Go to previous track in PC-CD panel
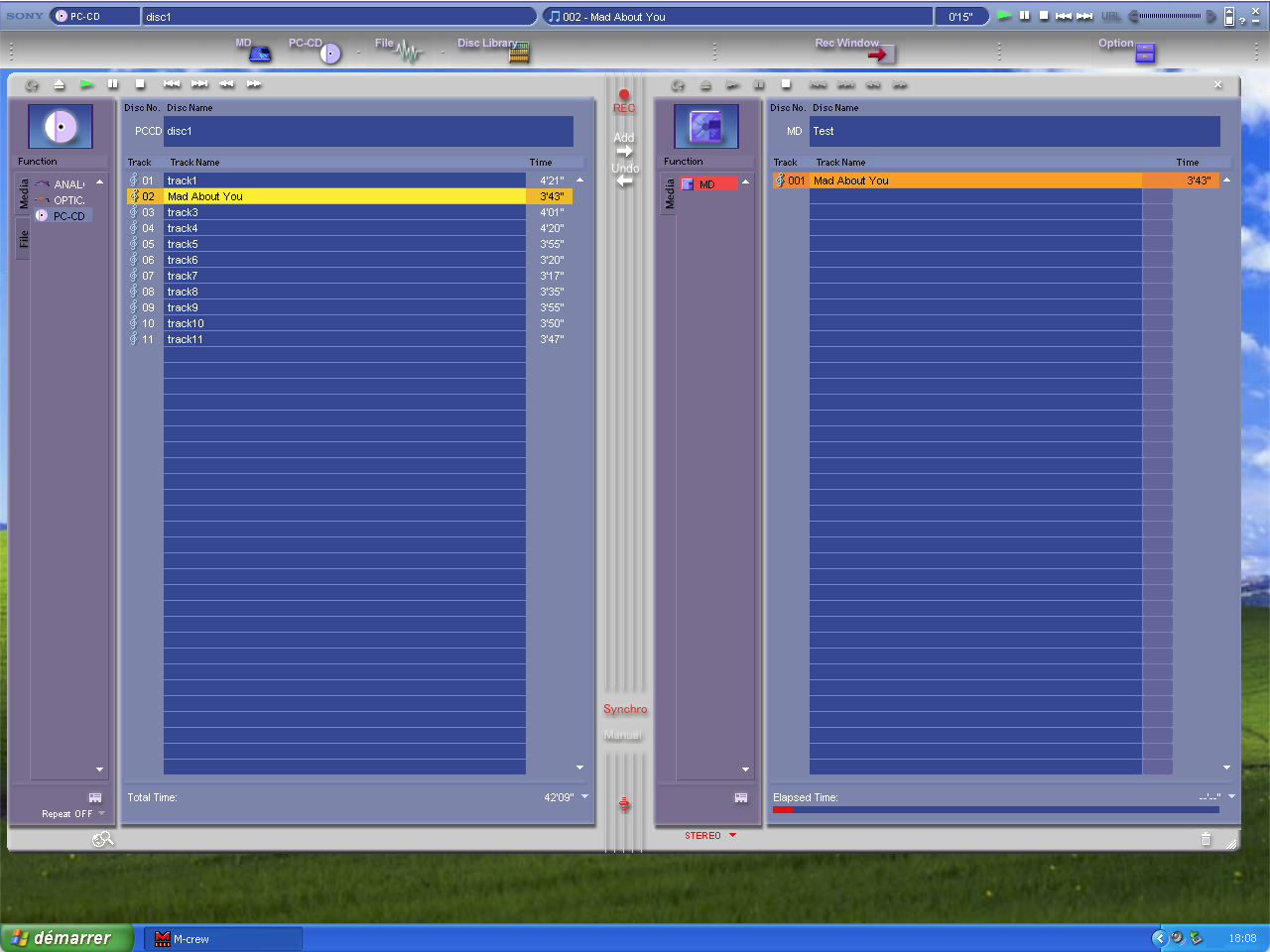1270x952 pixels. coord(172,84)
